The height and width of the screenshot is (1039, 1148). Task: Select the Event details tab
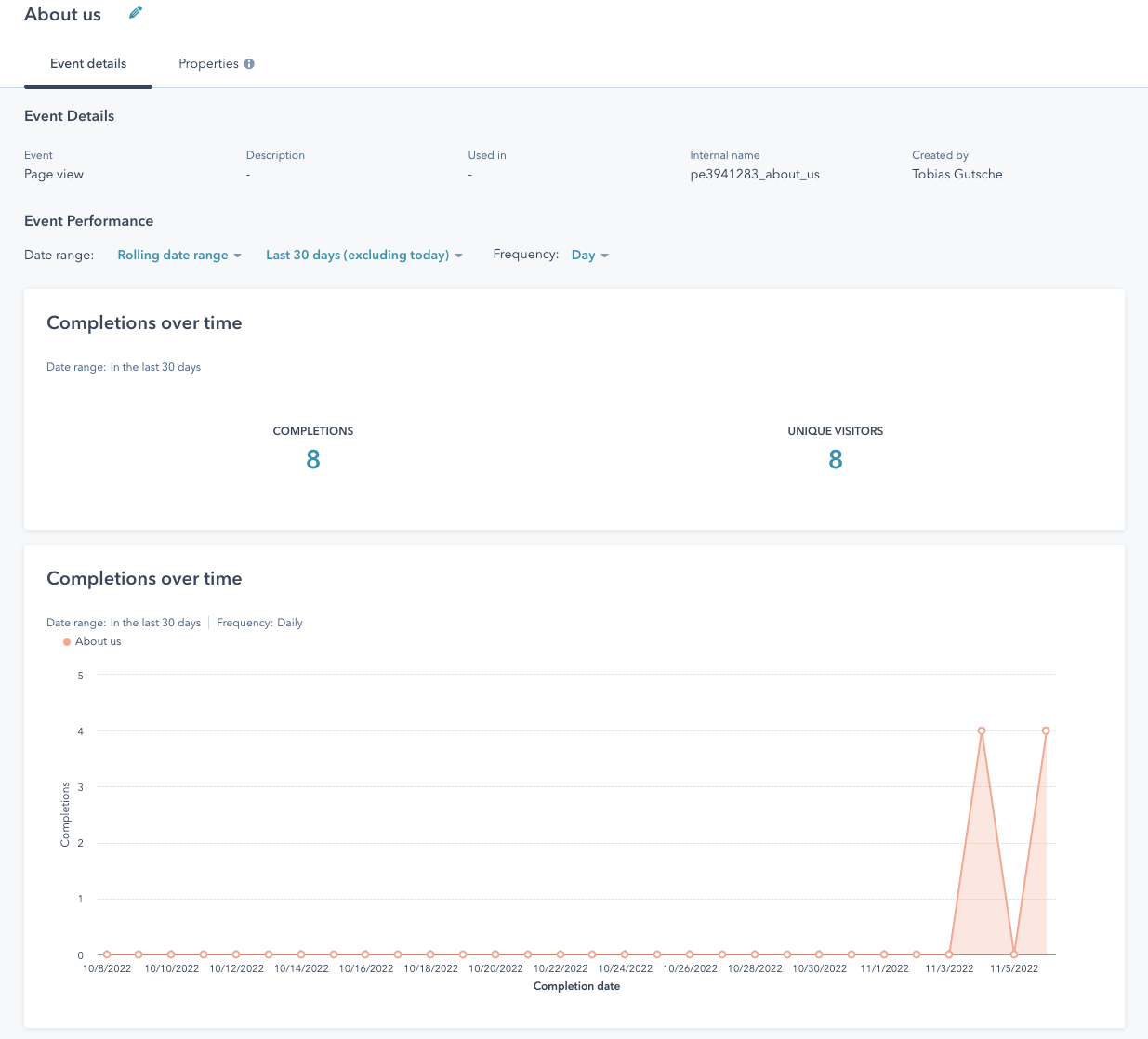tap(88, 64)
